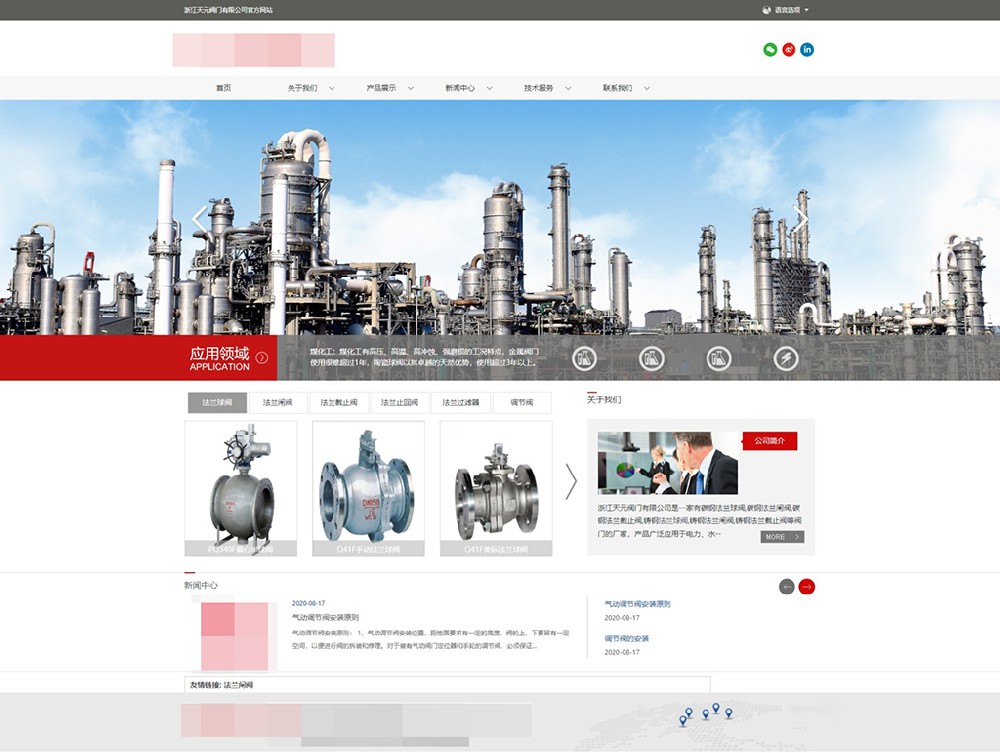Open the Q41F手动法兰球阀 product thumbnail
This screenshot has height=753, width=1000.
click(x=368, y=488)
